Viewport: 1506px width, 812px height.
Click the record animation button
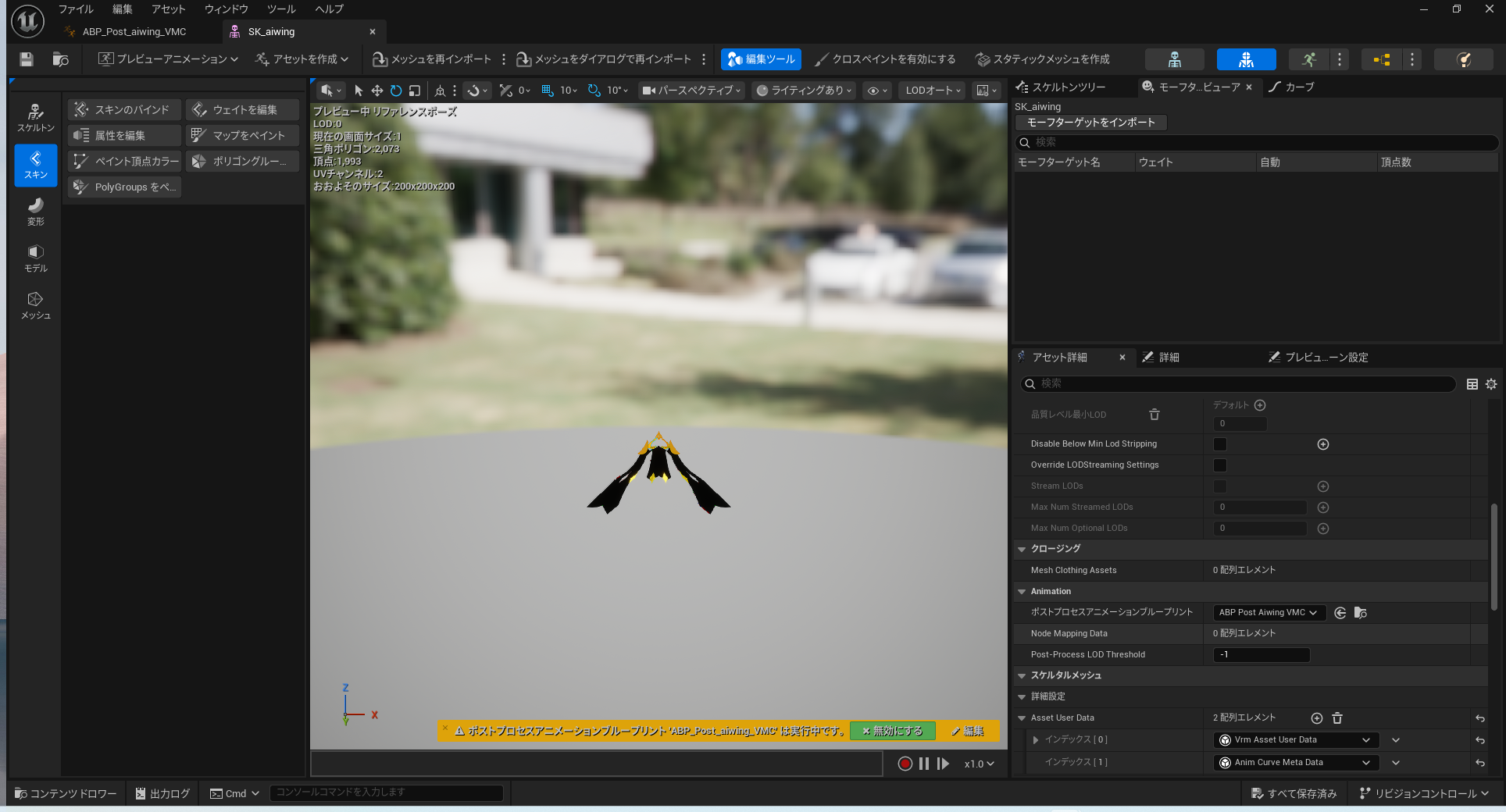[905, 764]
